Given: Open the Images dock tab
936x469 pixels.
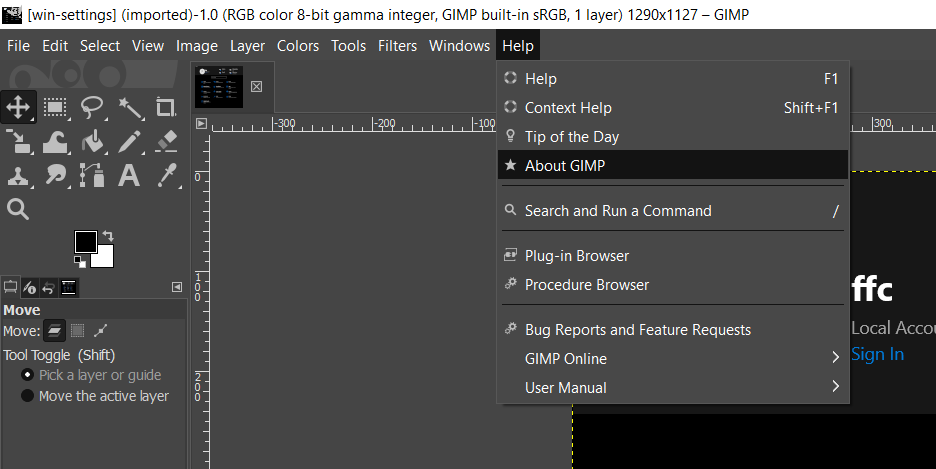Looking at the screenshot, I should coord(69,288).
